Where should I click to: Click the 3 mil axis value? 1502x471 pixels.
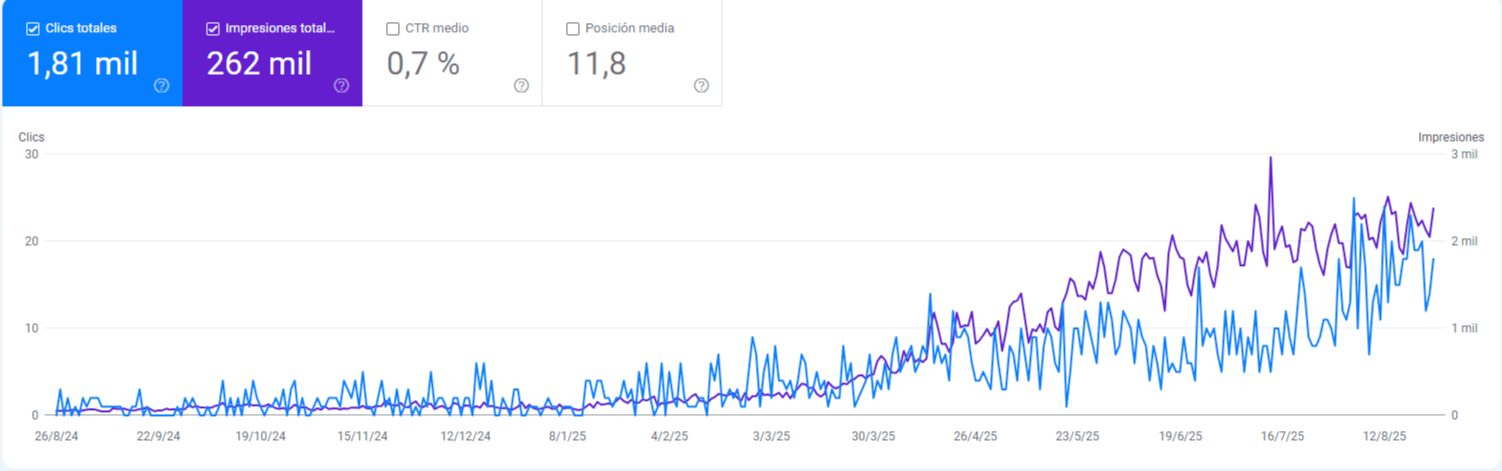pyautogui.click(x=1463, y=154)
